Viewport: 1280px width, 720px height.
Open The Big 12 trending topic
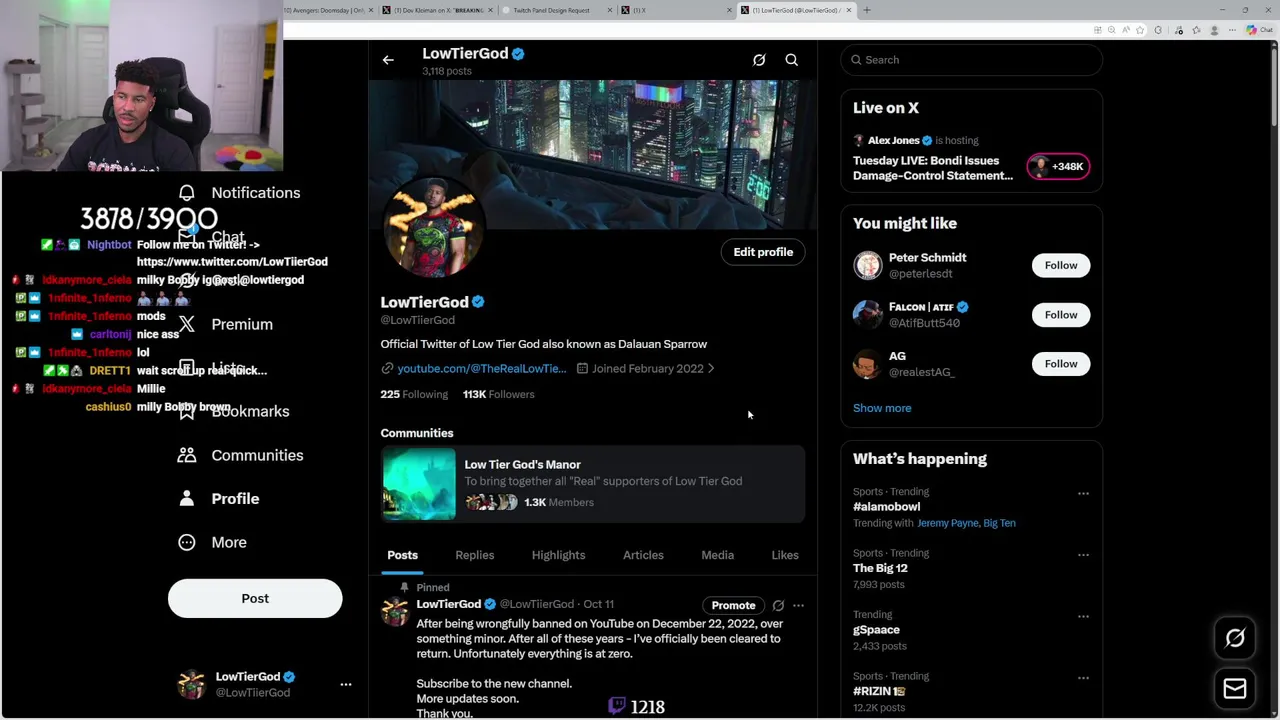880,568
